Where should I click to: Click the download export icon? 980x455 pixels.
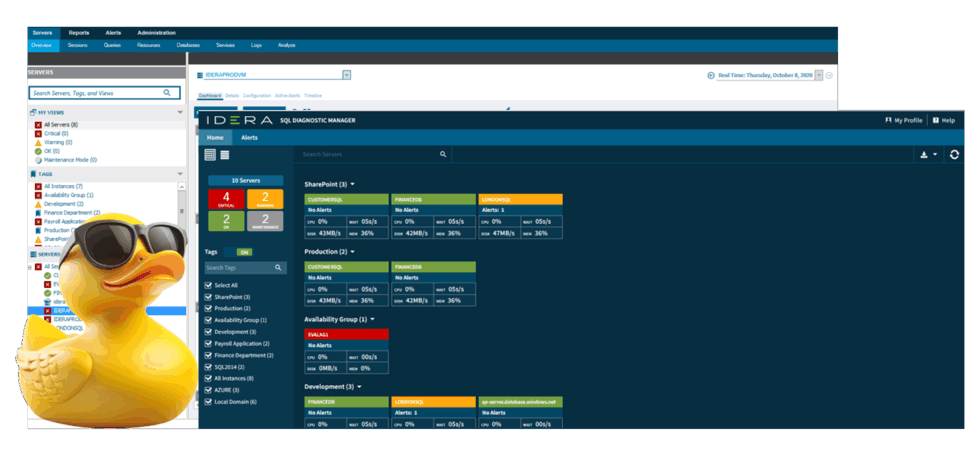tap(924, 154)
